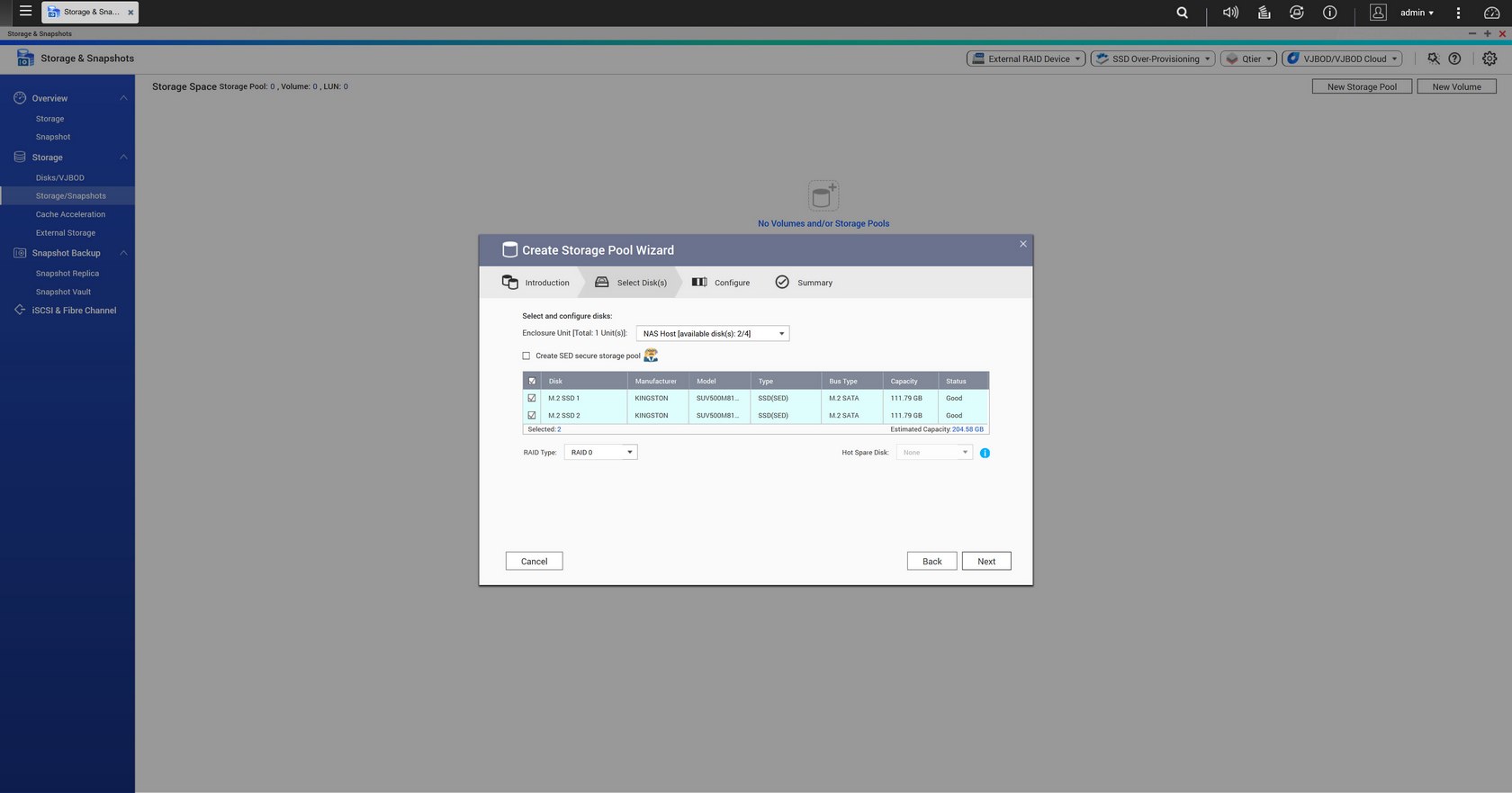Open Cache Acceleration in the sidebar
Image resolution: width=1512 pixels, height=793 pixels.
70,214
